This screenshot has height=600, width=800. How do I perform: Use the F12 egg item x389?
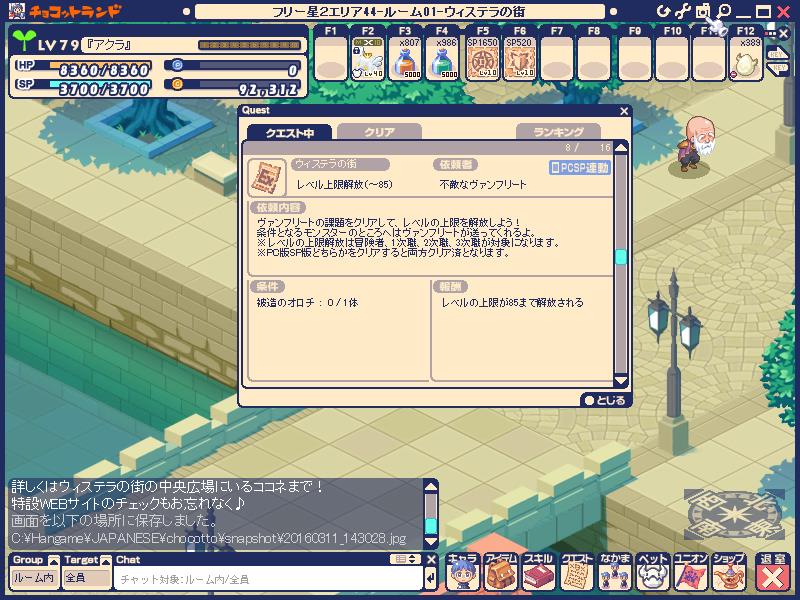(x=745, y=58)
